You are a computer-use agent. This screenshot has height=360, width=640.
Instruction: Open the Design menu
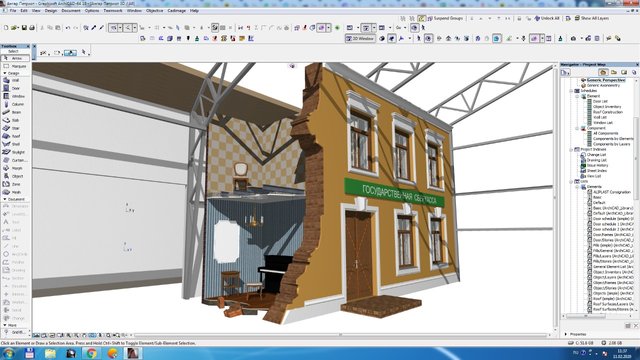(51, 11)
